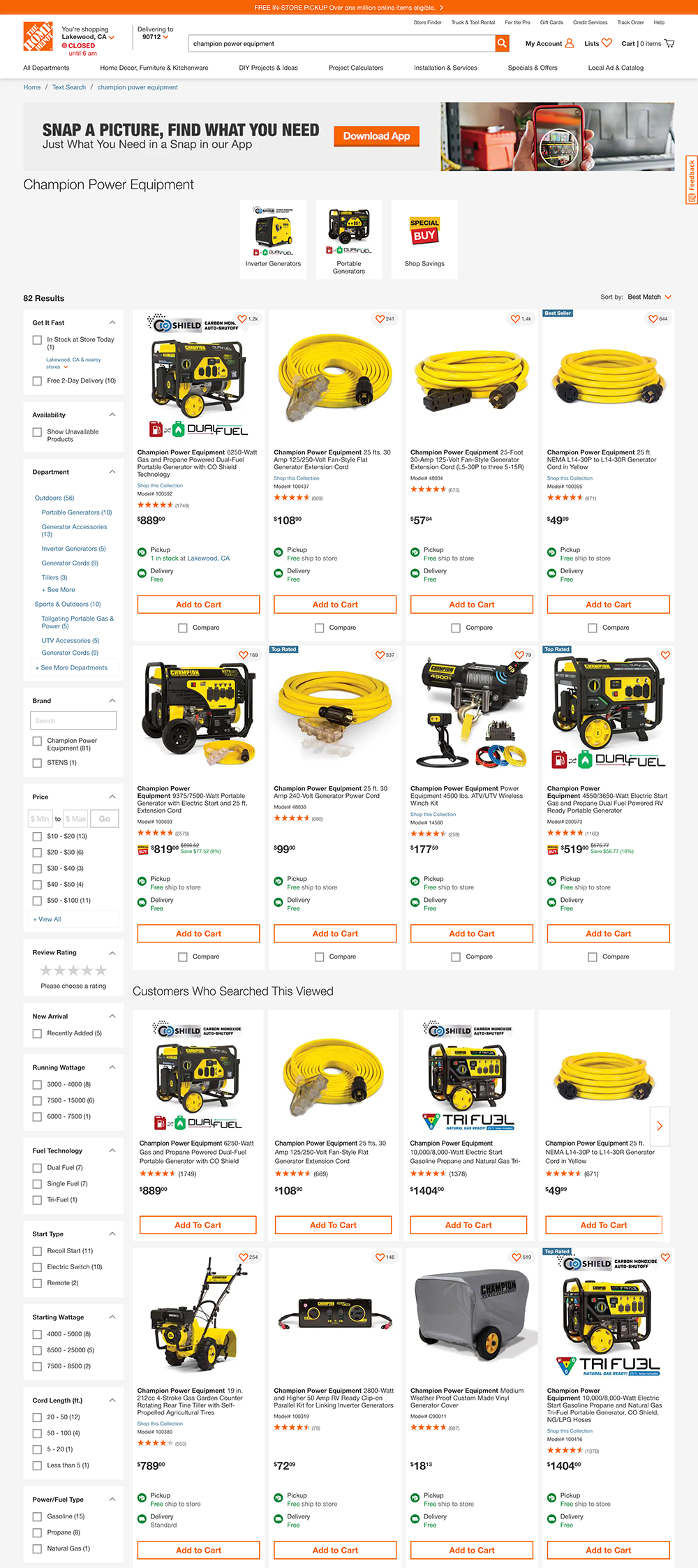Check Recently Added filter
This screenshot has height=1568, width=698.
click(37, 1033)
